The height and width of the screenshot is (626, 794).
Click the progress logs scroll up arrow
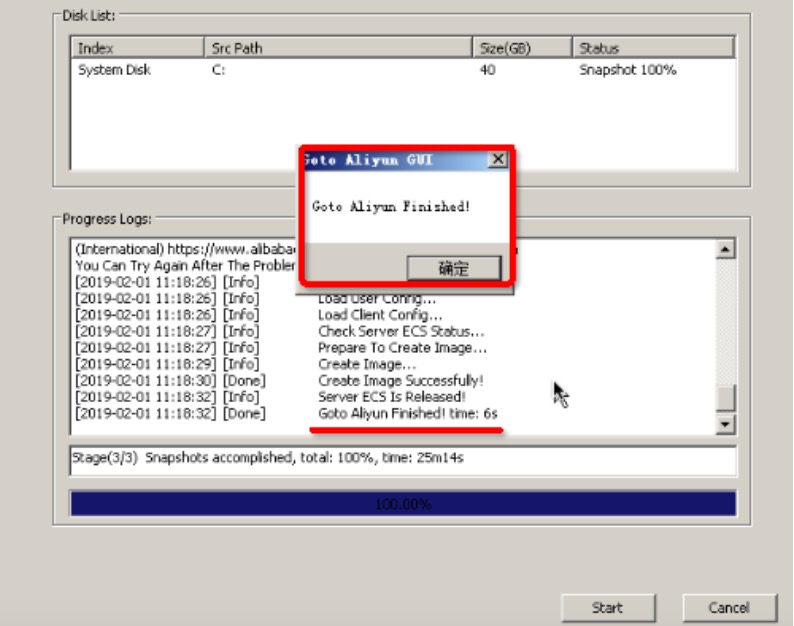point(725,249)
